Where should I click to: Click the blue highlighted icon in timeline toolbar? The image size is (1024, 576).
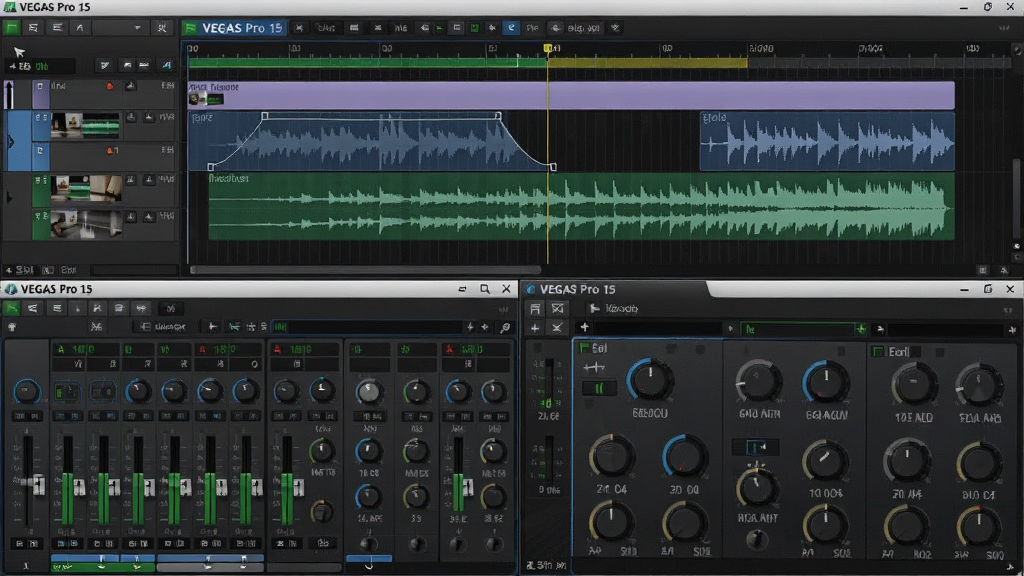click(x=511, y=28)
